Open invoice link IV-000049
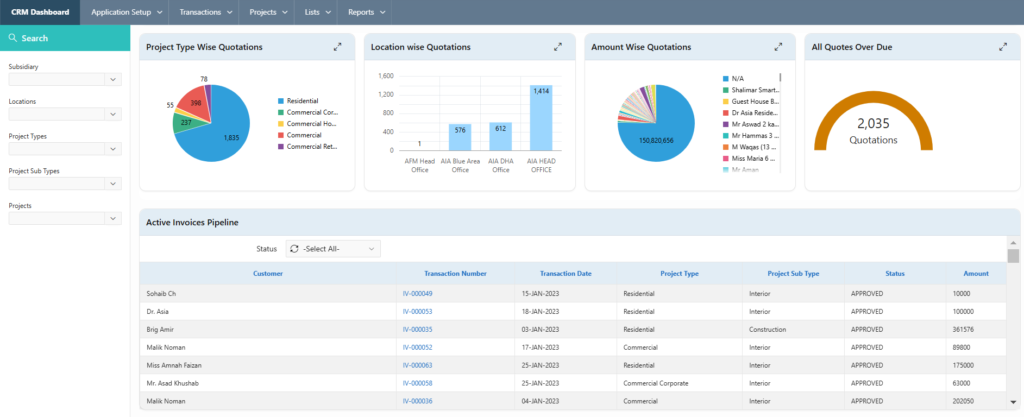Viewport: 1024px width, 417px height. [417, 293]
